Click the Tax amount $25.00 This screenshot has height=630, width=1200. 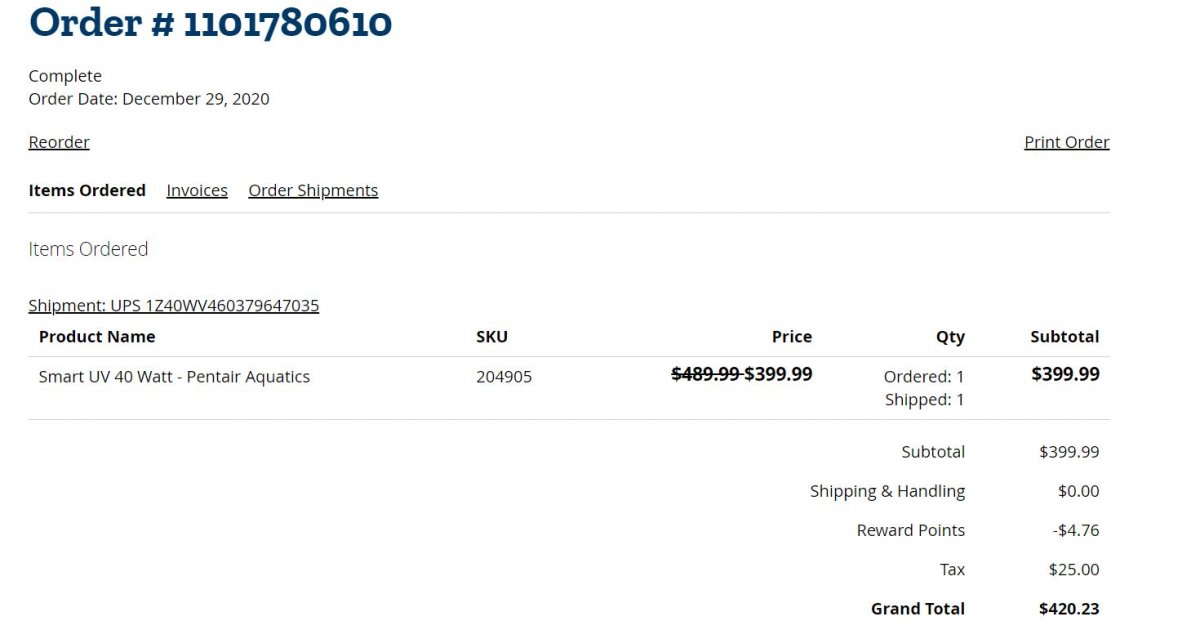click(x=1074, y=569)
